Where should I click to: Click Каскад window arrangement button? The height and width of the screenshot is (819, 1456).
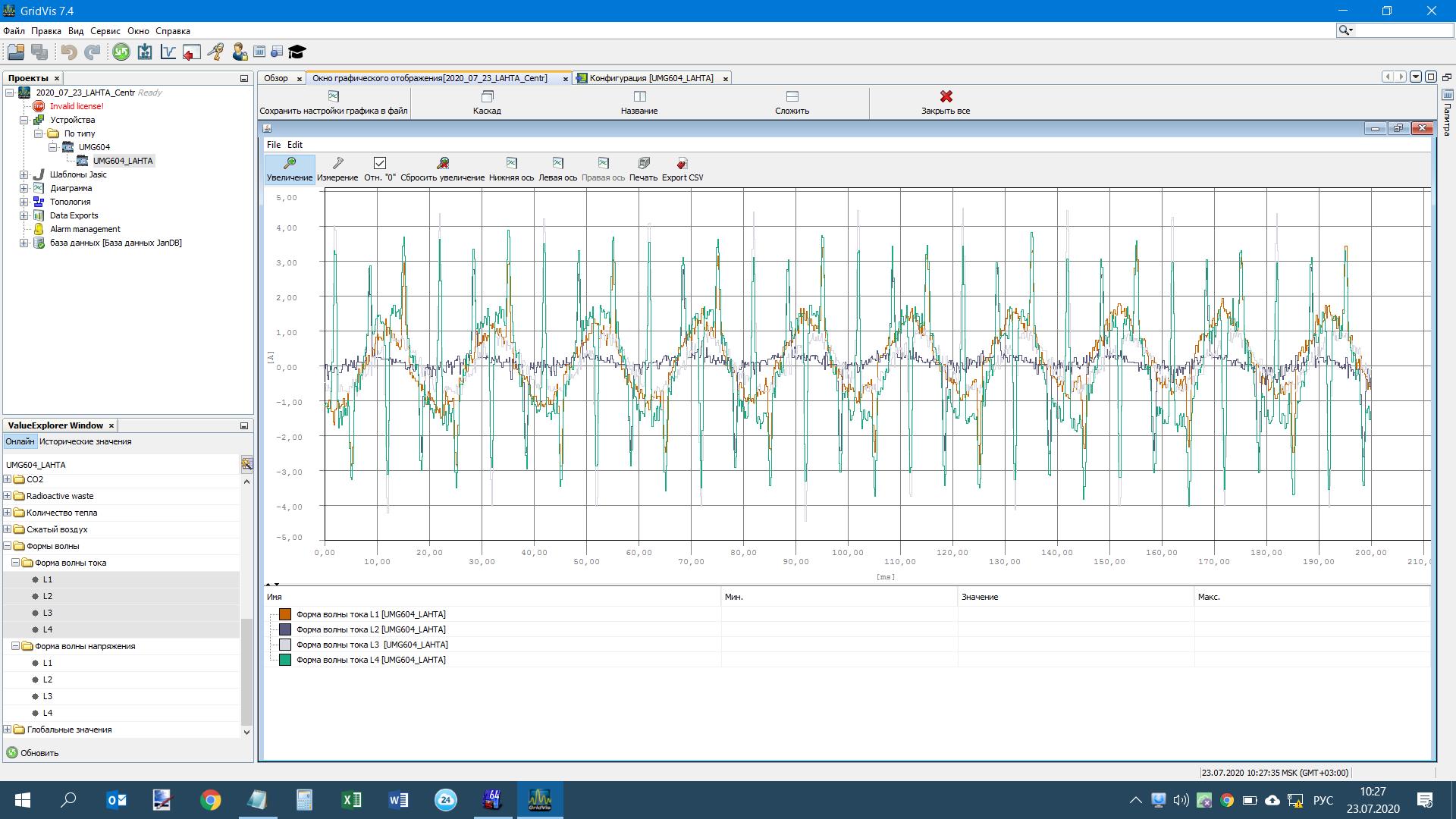(x=487, y=102)
